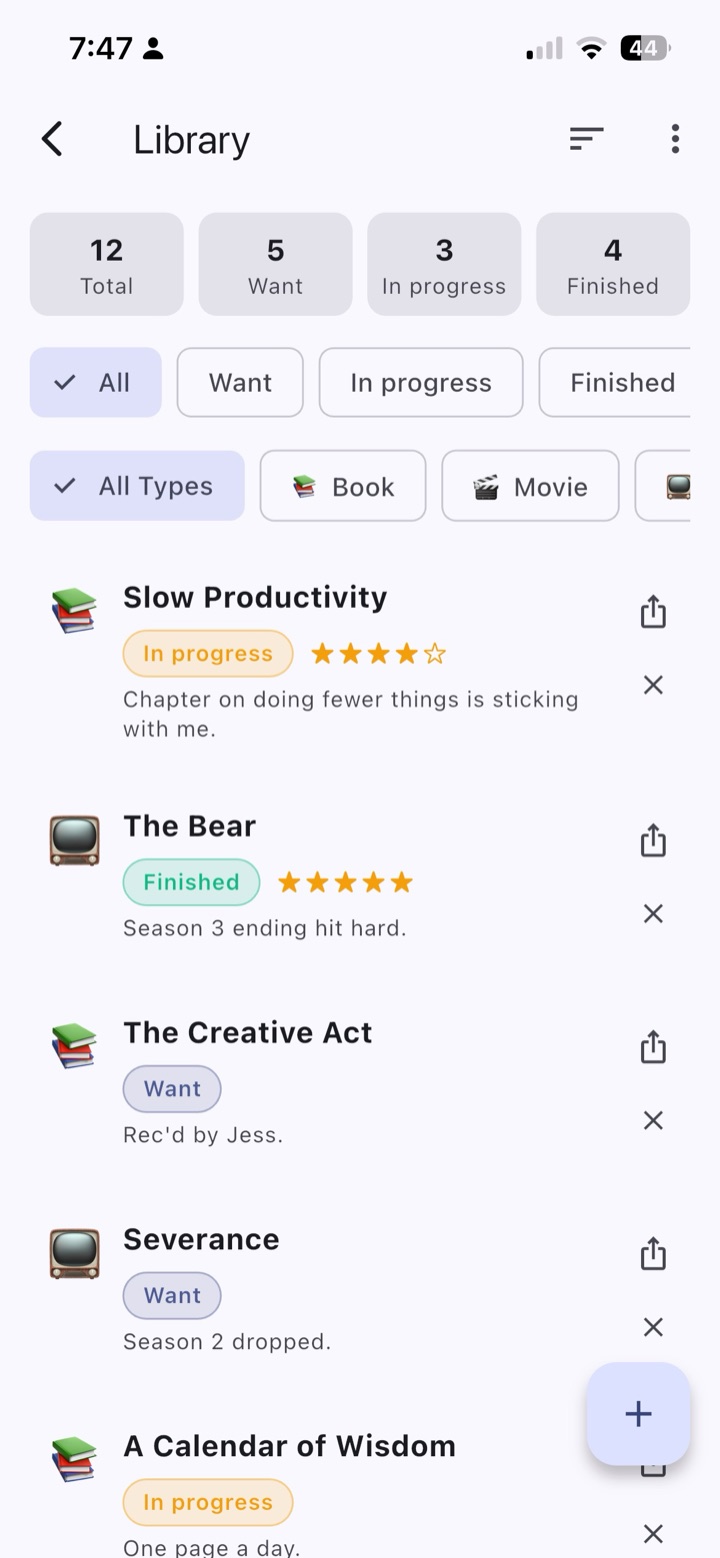Remove Slow Productivity with its X icon
The width and height of the screenshot is (720, 1558).
[x=653, y=685]
